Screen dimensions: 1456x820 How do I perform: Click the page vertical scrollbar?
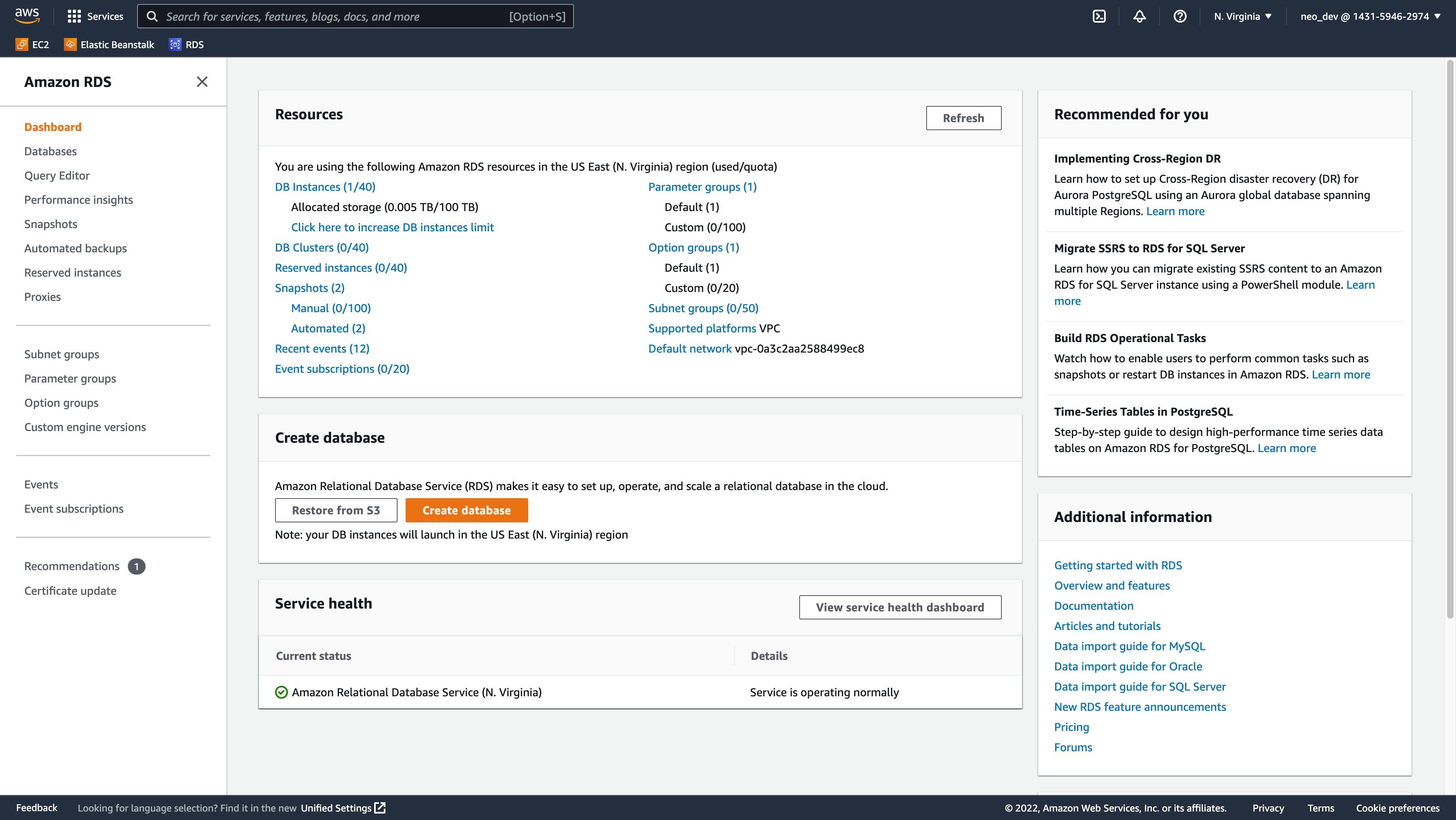(1450, 339)
